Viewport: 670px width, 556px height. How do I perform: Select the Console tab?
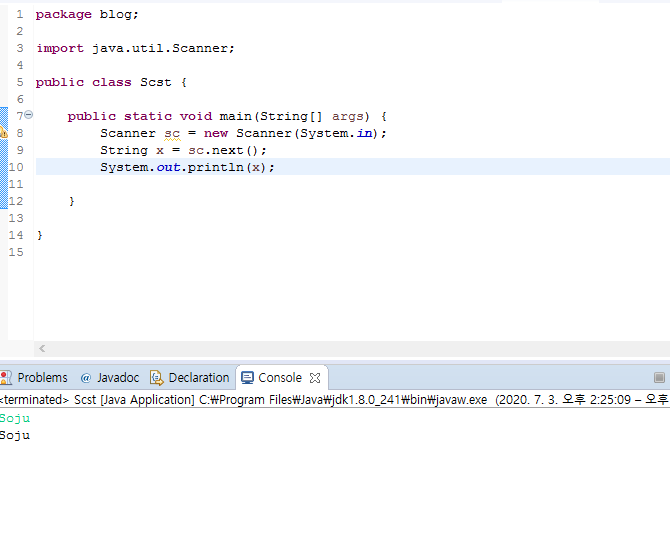[x=272, y=378]
